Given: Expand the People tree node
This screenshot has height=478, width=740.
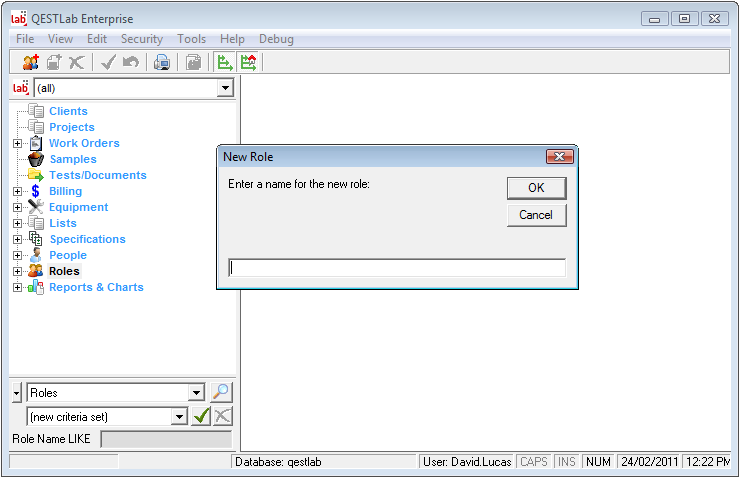Looking at the screenshot, I should [x=17, y=256].
